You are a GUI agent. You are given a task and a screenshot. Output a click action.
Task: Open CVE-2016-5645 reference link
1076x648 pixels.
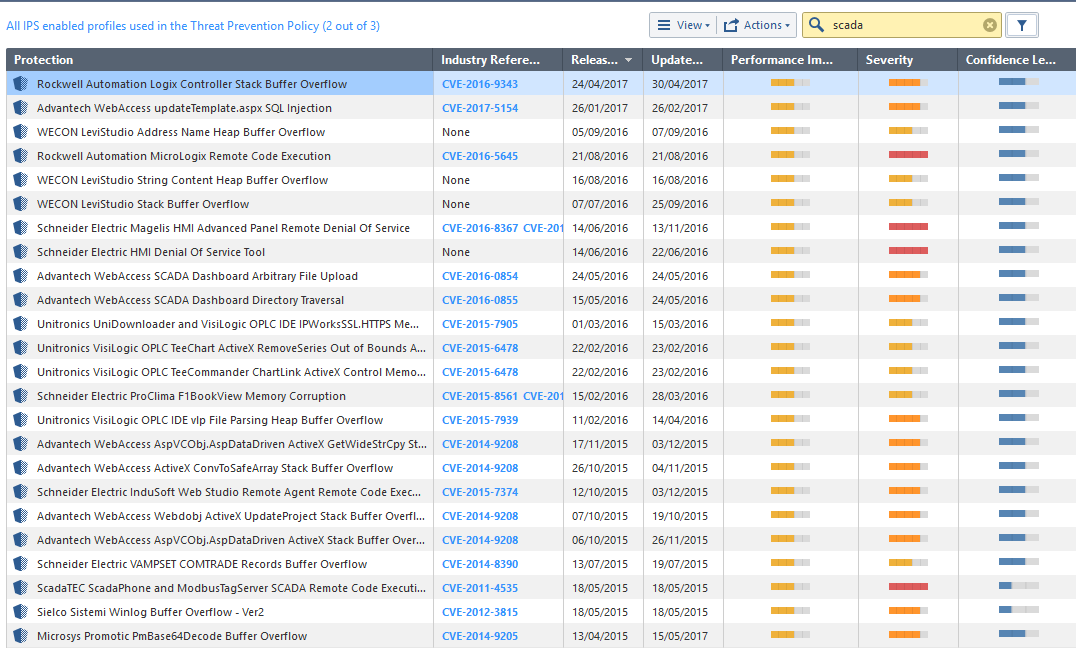pyautogui.click(x=480, y=156)
